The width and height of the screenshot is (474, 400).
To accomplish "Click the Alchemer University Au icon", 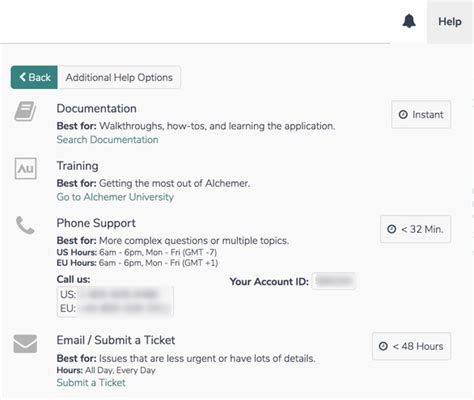I will pyautogui.click(x=26, y=169).
